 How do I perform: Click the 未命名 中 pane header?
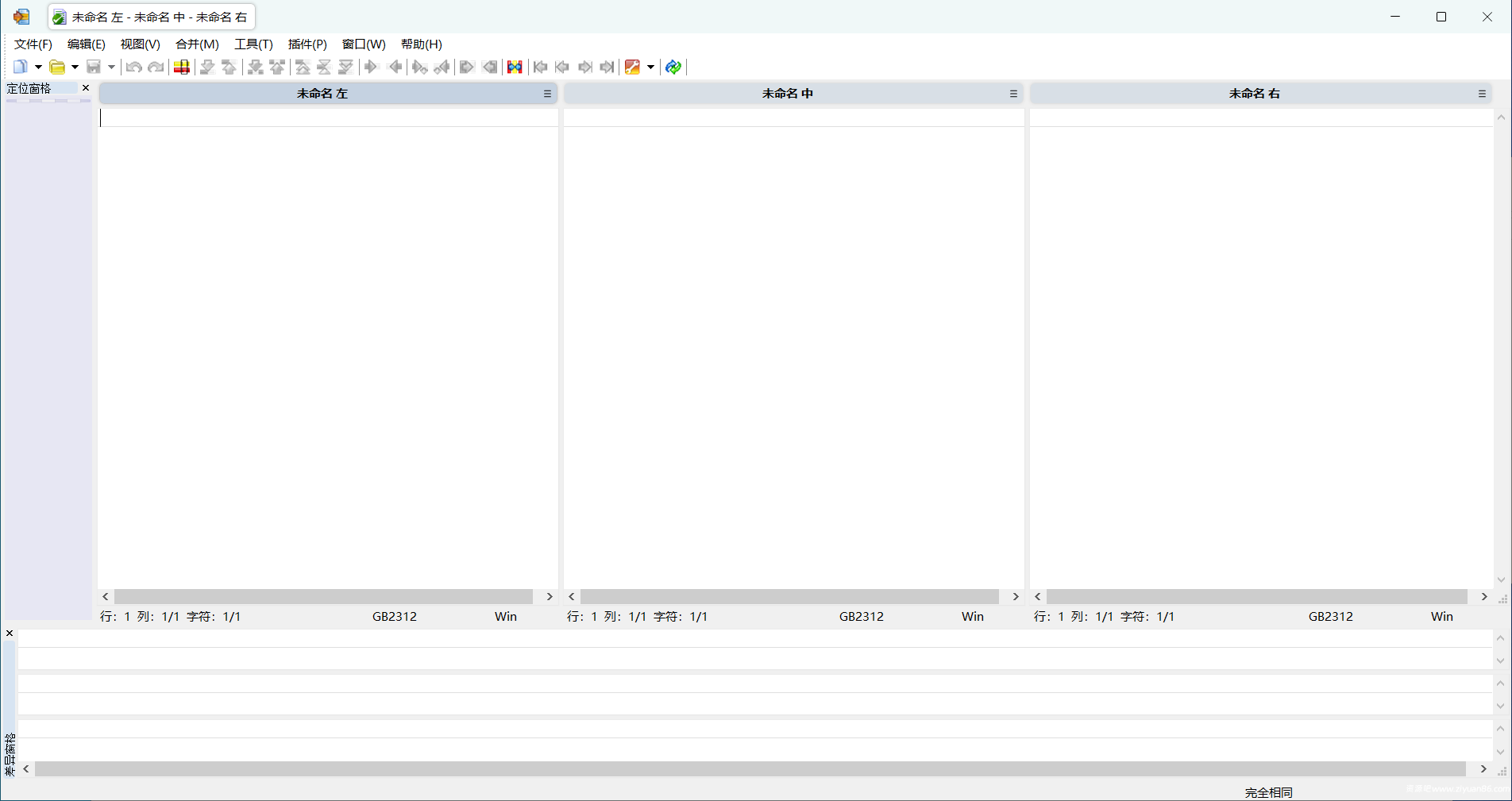tap(787, 94)
